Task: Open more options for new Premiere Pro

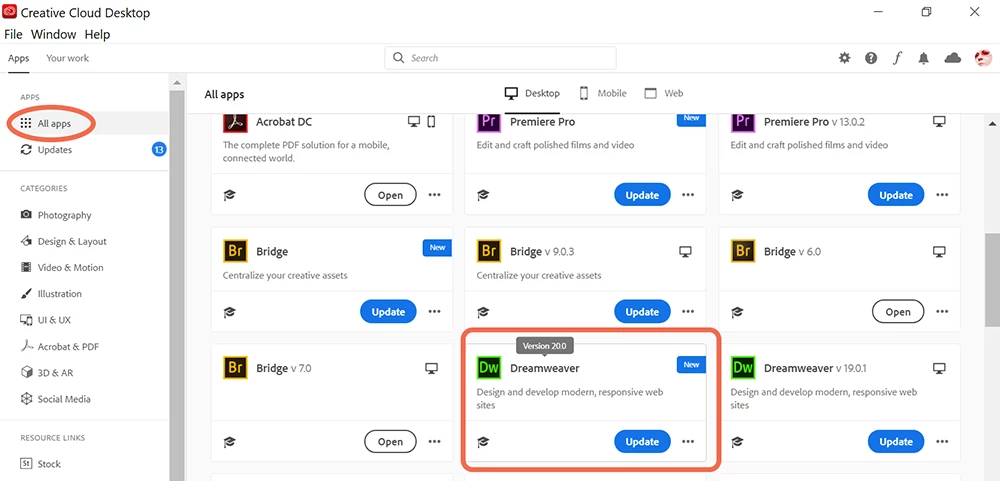Action: [x=688, y=195]
